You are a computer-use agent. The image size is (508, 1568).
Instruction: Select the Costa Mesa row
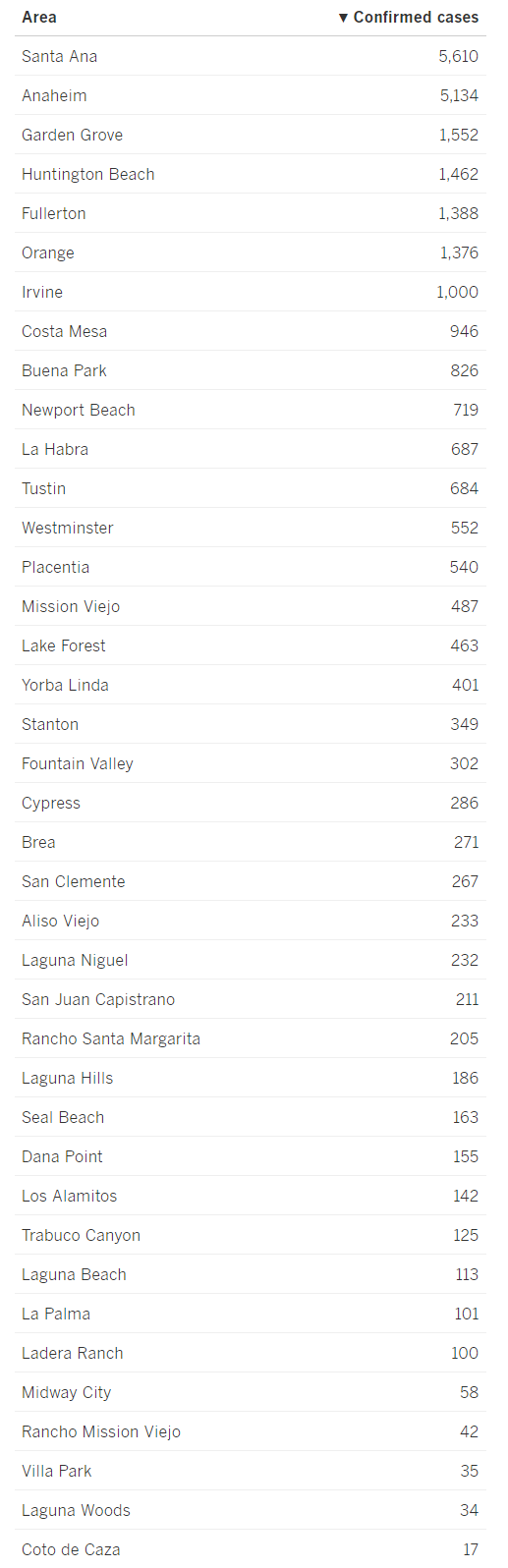(251, 331)
